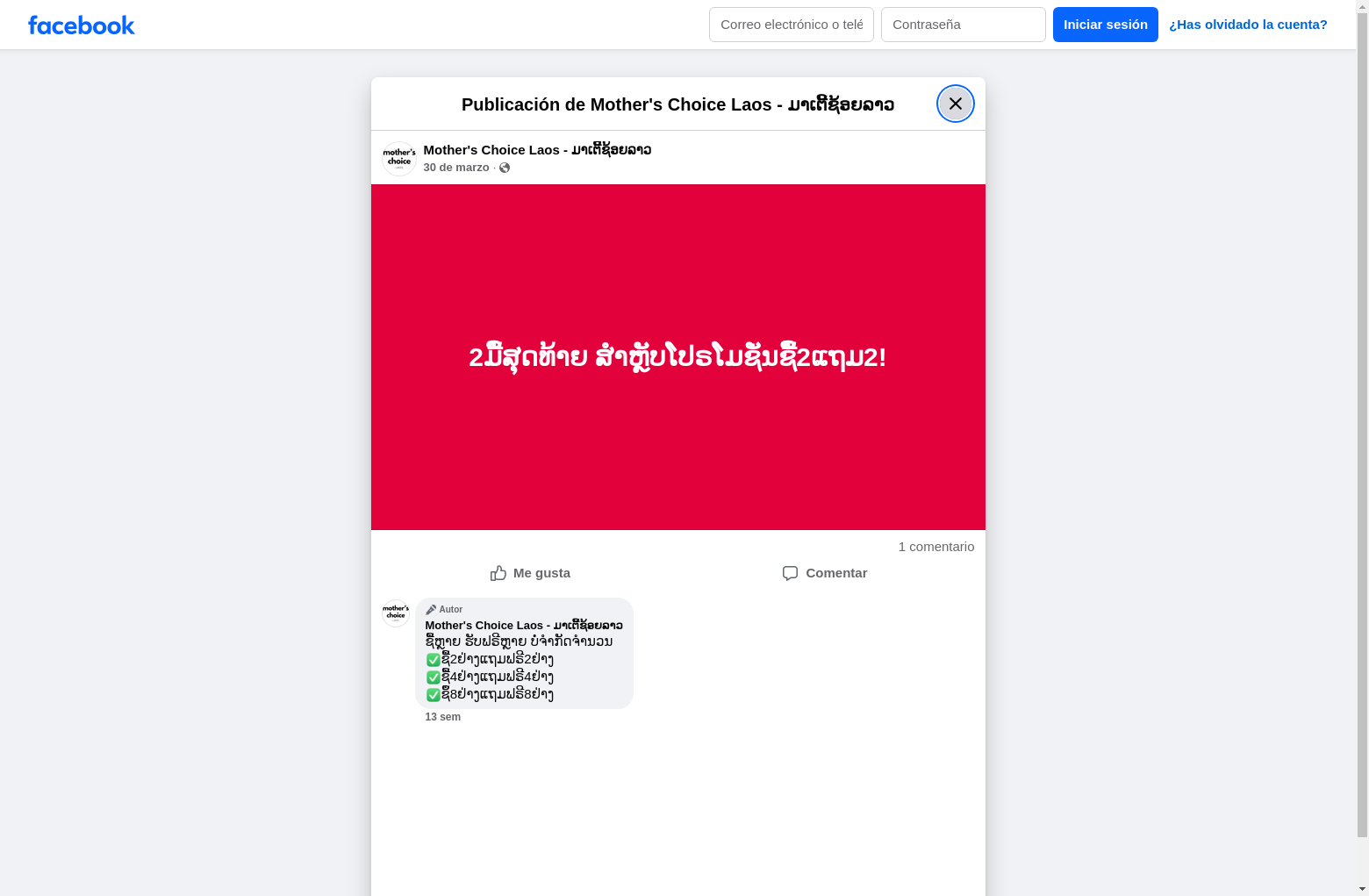Click the dialog title Publicación de Mother's Choice Laos
This screenshot has height=896, width=1369.
[x=678, y=104]
